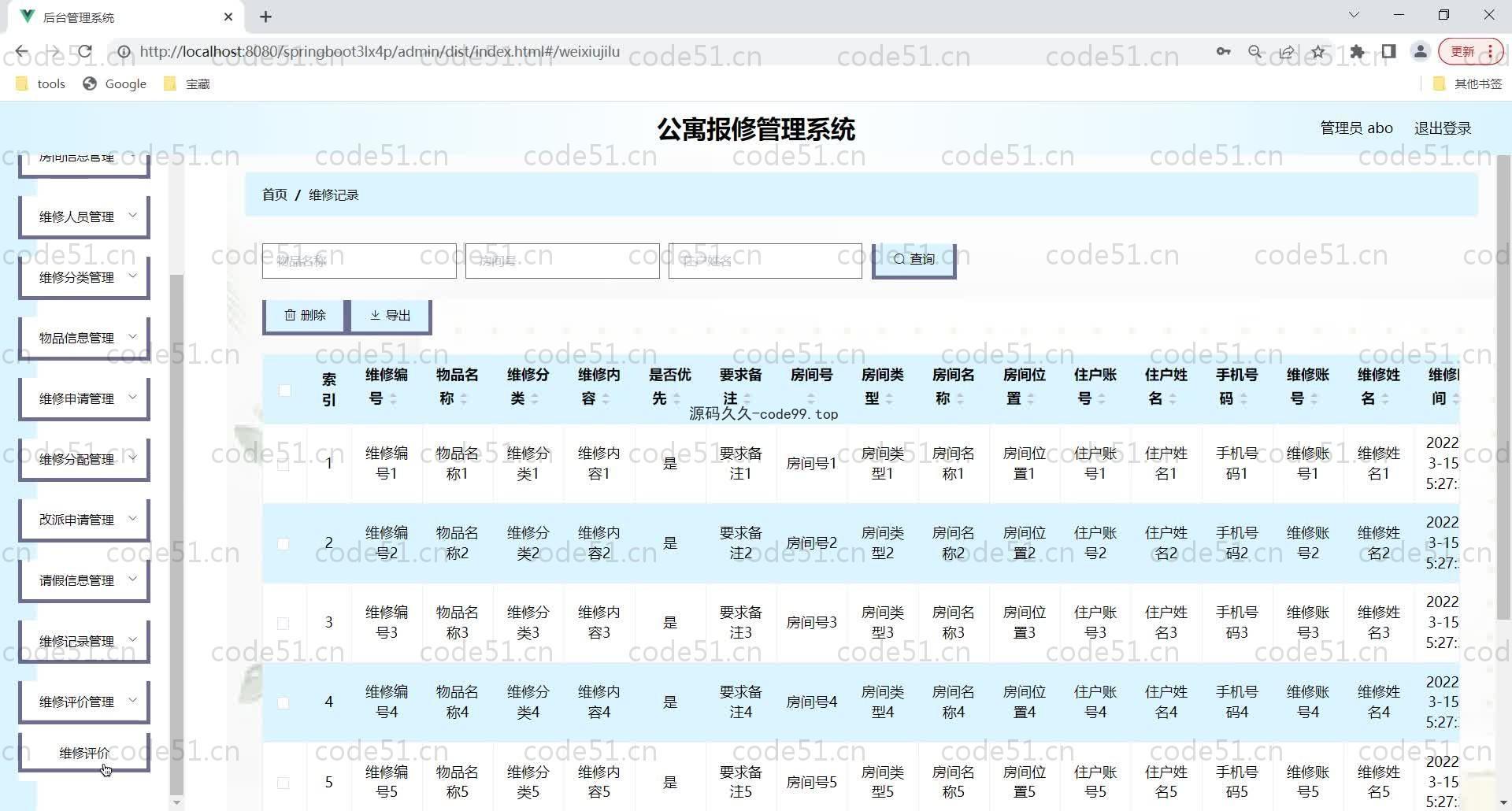Check the checkbox for row 2
Viewport: 1512px width, 811px height.
[x=283, y=544]
